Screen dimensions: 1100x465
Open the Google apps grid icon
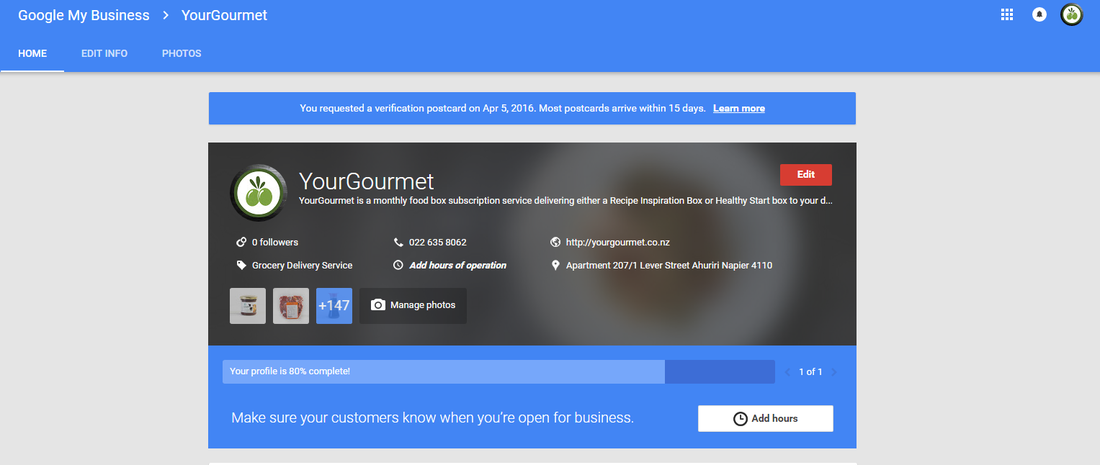point(1007,15)
